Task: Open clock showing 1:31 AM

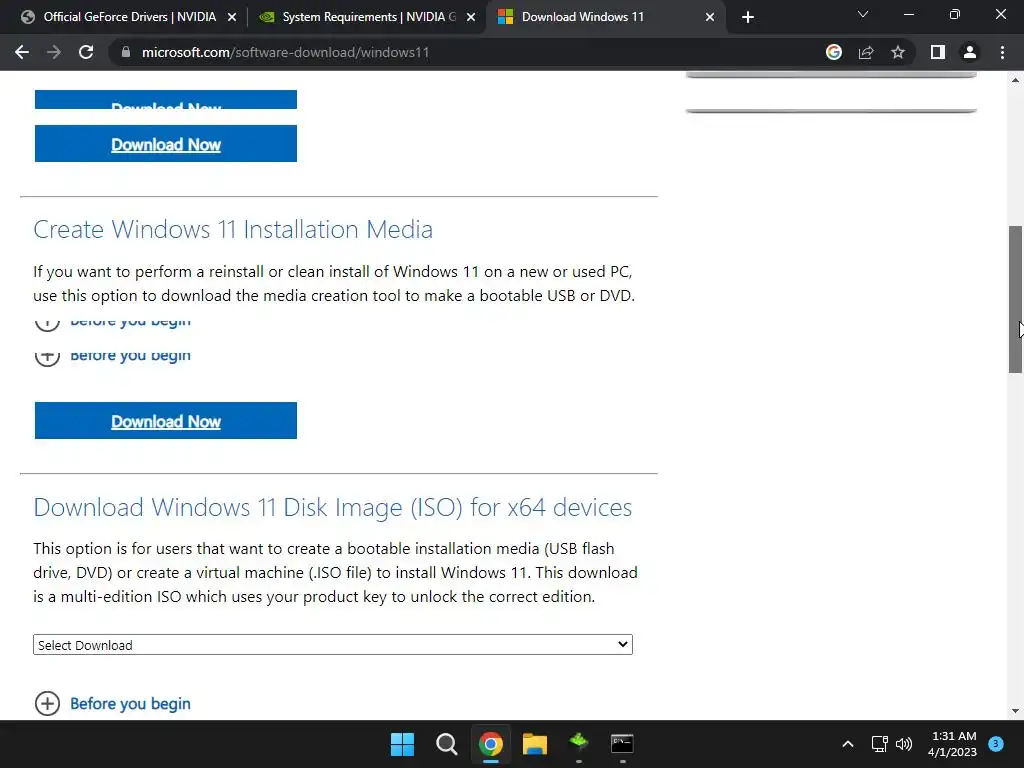Action: [953, 744]
